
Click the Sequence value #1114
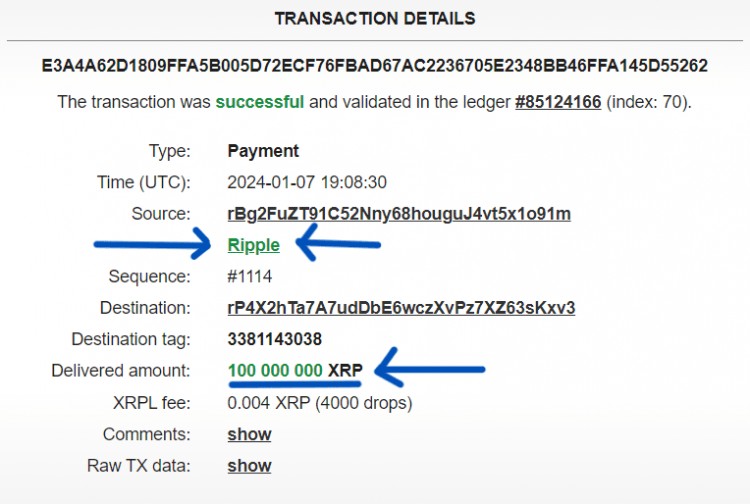pos(249,276)
